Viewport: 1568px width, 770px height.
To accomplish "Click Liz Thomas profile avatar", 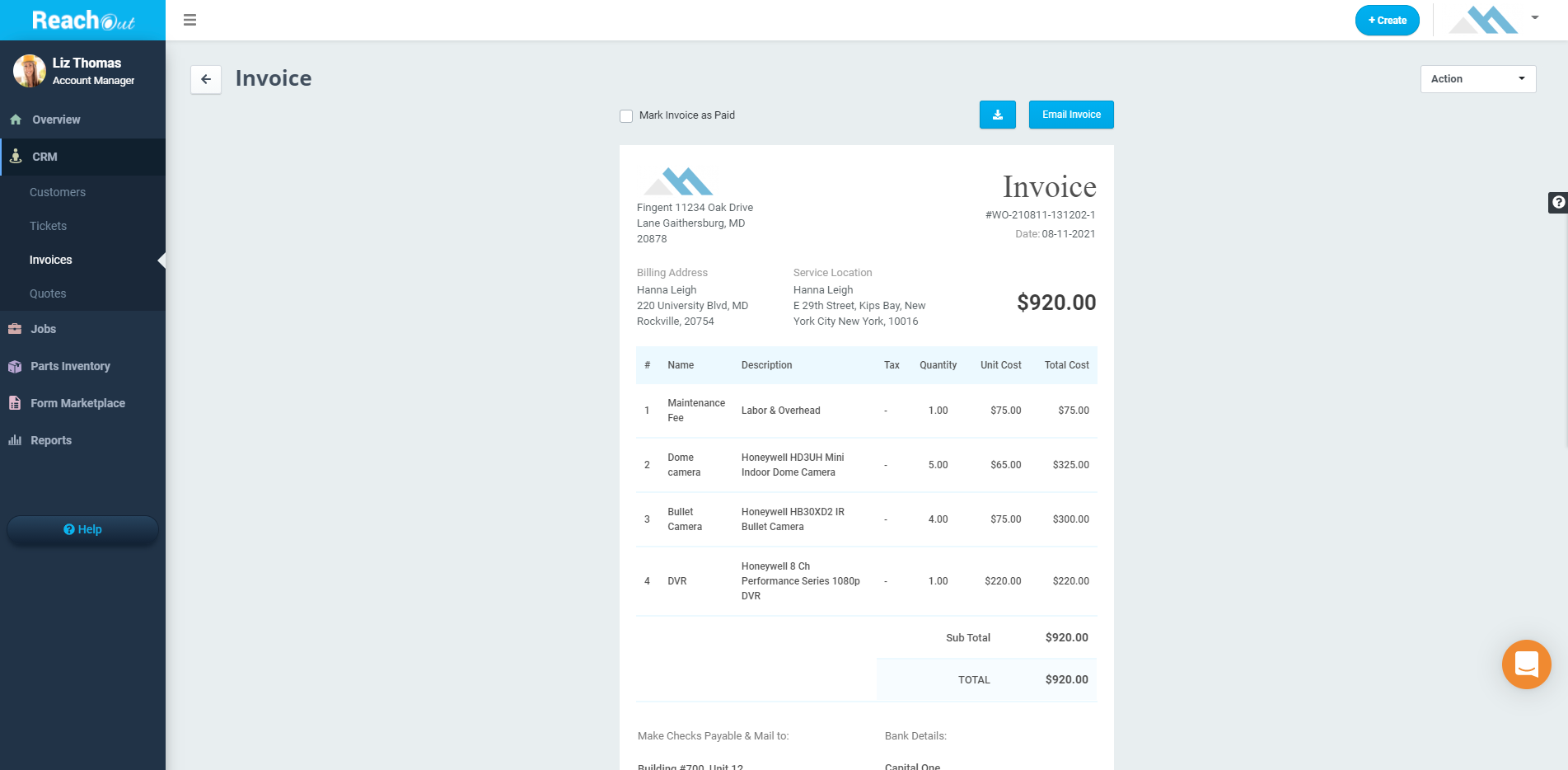I will (x=30, y=71).
